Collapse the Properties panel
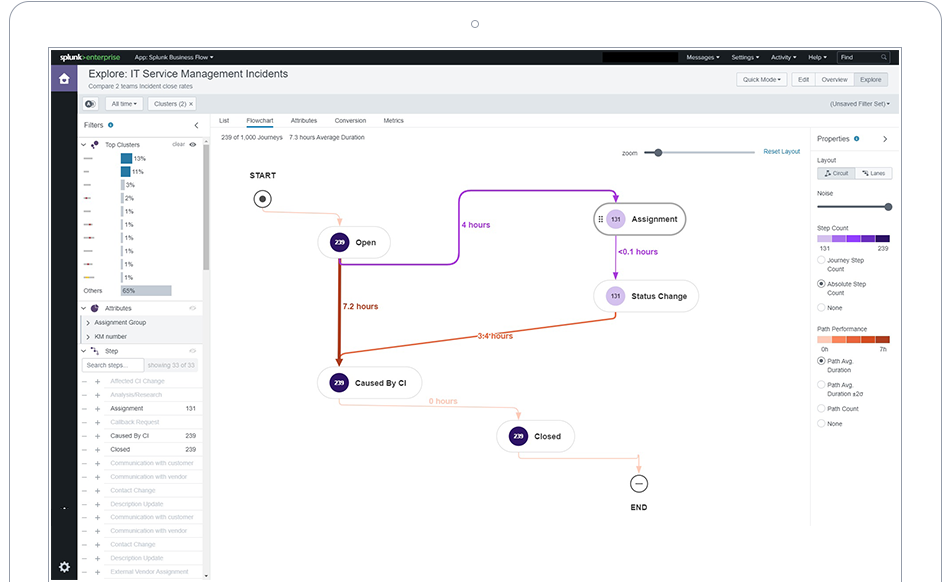Screen dimensions: 950x582 (x=885, y=139)
